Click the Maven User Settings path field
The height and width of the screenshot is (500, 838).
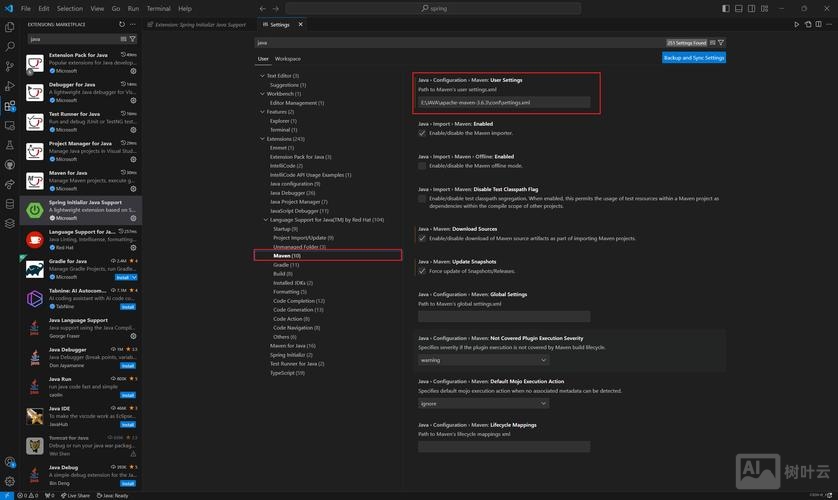(x=504, y=102)
